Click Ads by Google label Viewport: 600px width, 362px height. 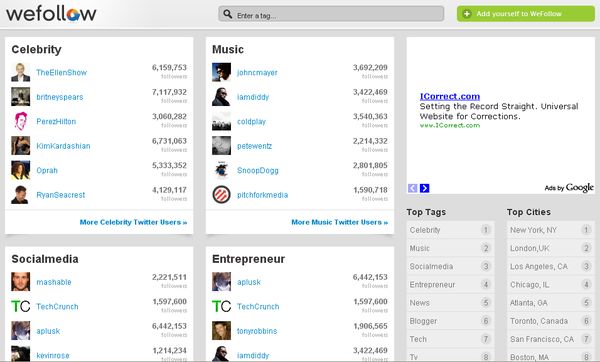[569, 188]
